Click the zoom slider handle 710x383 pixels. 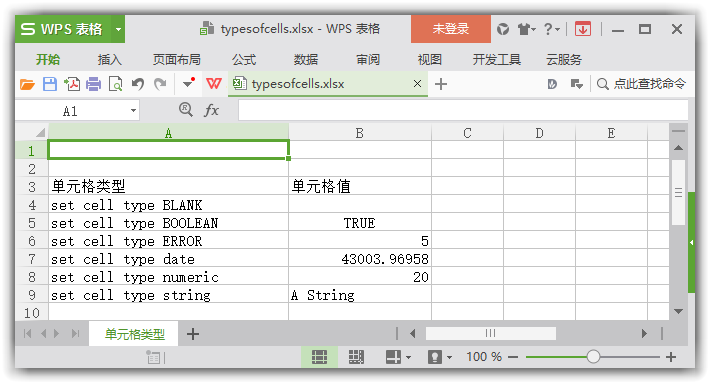(x=593, y=357)
